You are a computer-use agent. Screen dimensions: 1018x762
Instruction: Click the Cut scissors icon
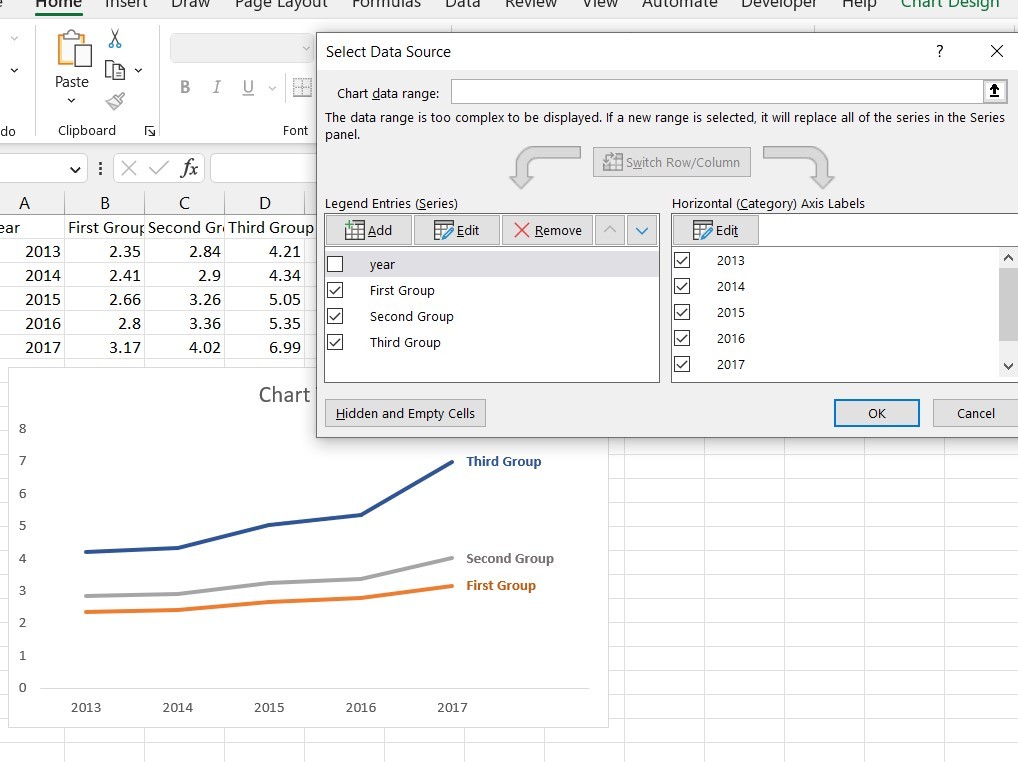point(115,39)
